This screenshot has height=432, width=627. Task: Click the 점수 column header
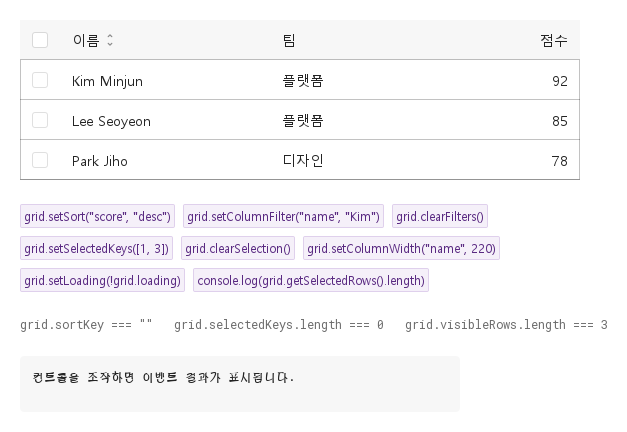coord(554,40)
